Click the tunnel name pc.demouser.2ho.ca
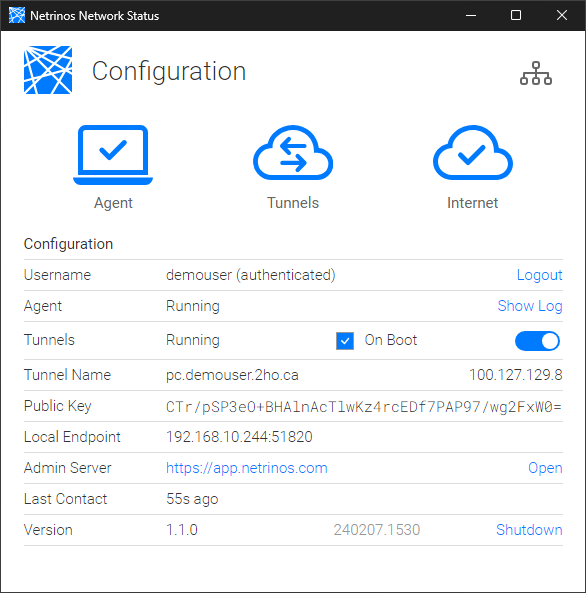 coord(232,375)
